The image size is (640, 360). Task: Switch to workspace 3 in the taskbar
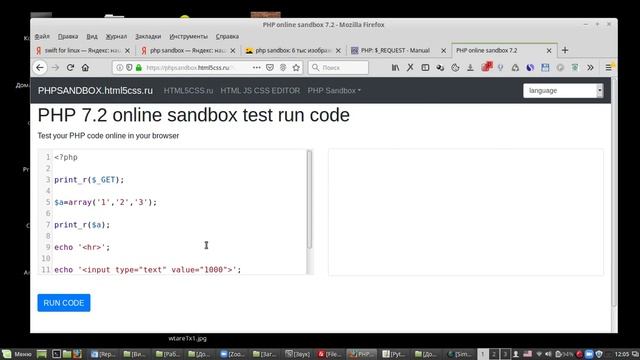click(505, 354)
